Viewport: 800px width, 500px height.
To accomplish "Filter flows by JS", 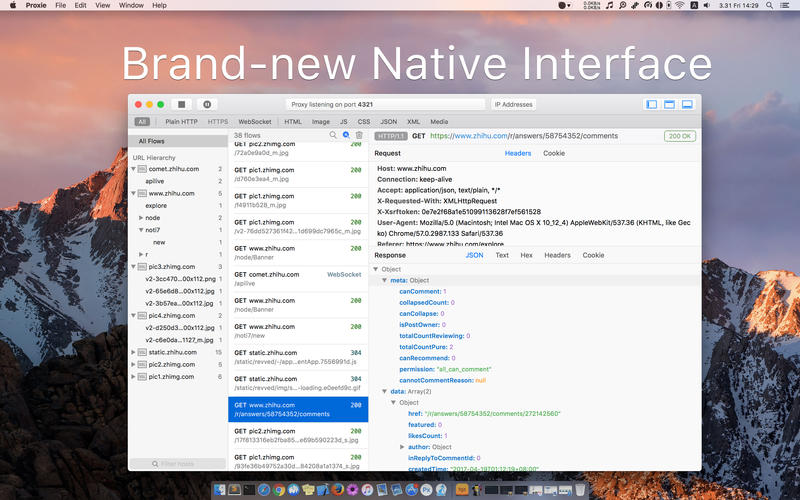I will (344, 122).
